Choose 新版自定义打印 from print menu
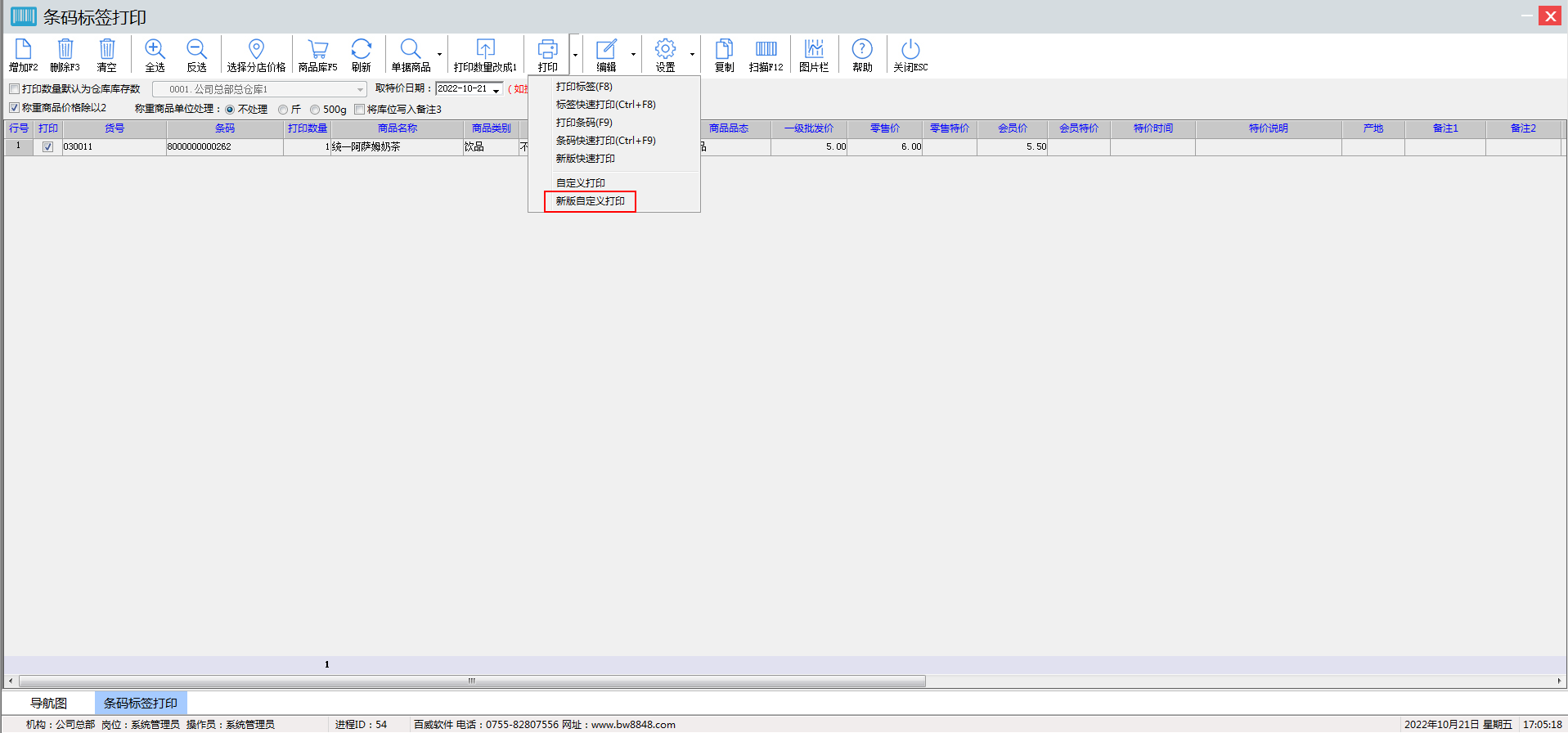 pyautogui.click(x=590, y=201)
